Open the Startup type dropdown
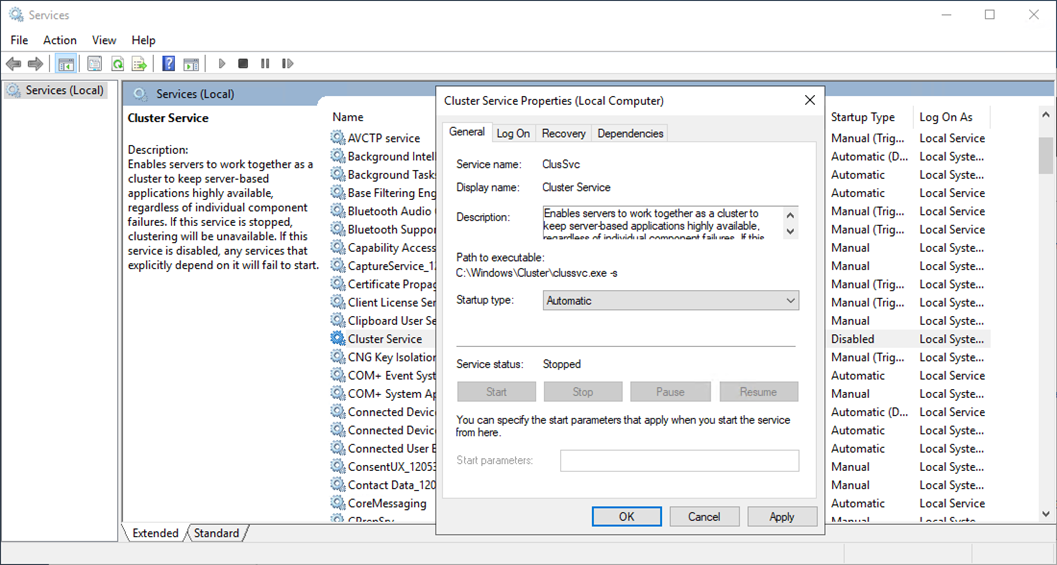Screen dimensions: 1057x565 tap(670, 301)
